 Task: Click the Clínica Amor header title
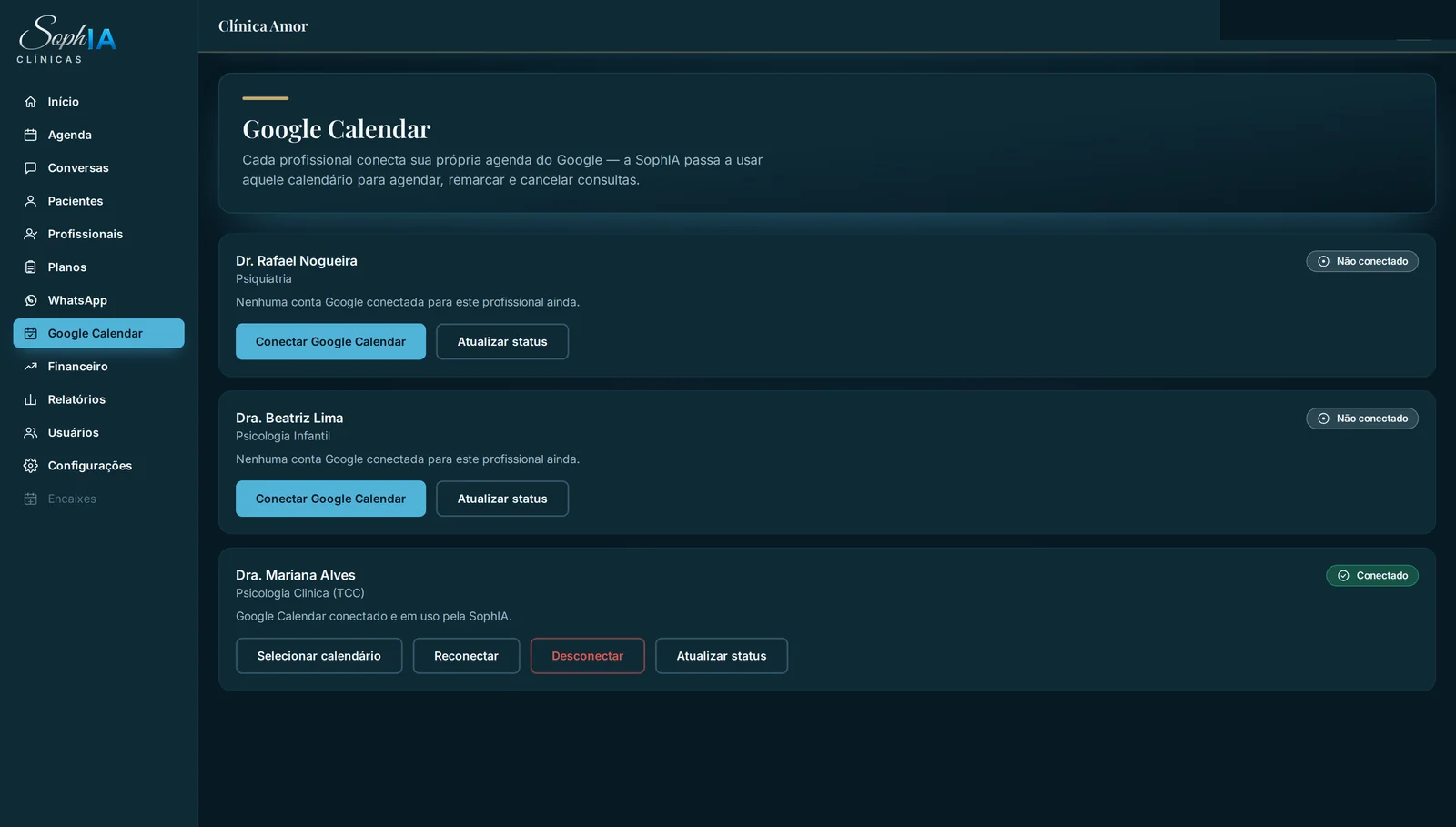pos(263,26)
